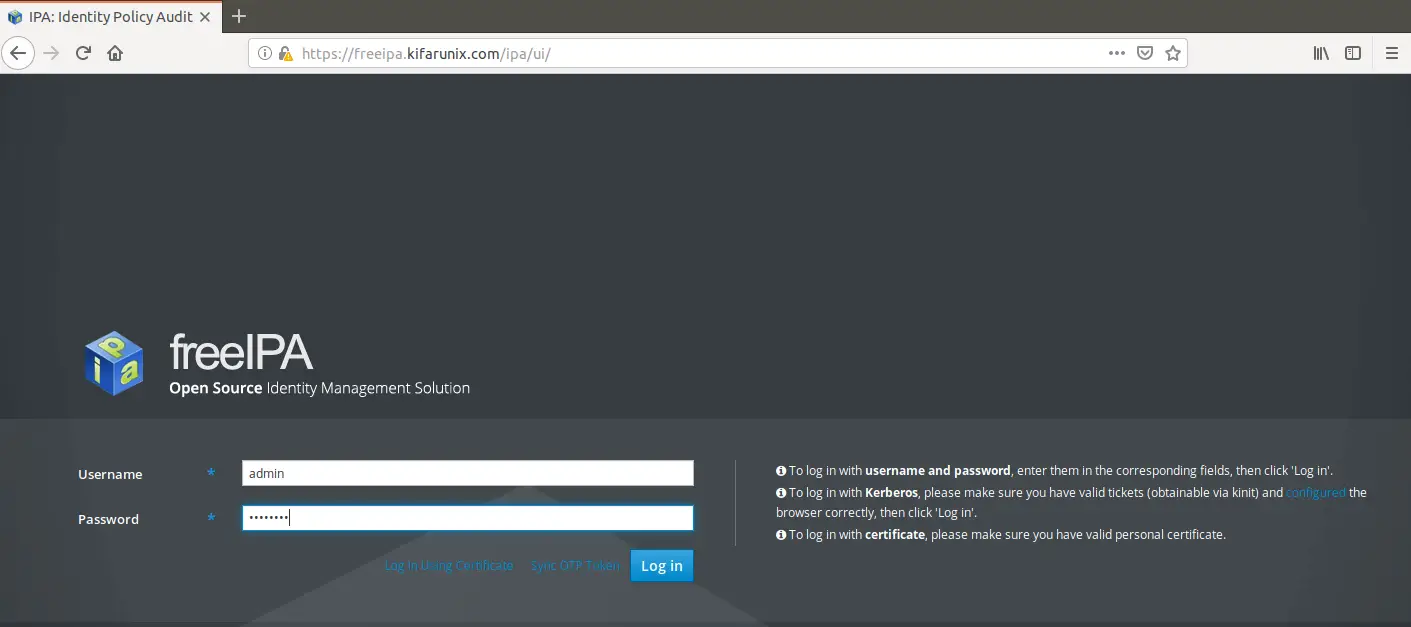Focus the Username field containing admin

click(467, 473)
